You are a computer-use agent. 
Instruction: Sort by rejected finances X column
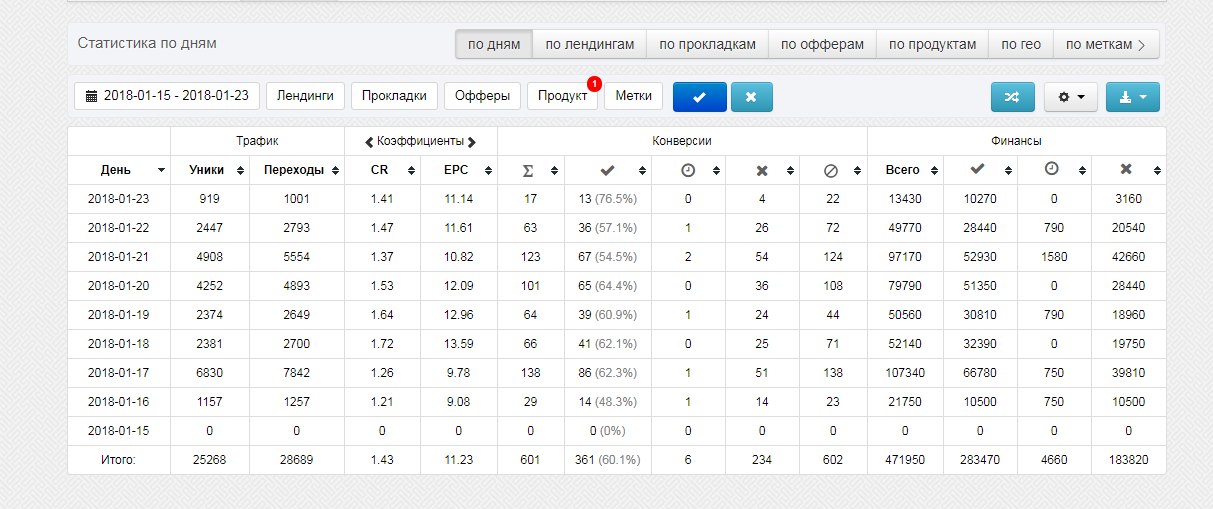(x=1128, y=170)
